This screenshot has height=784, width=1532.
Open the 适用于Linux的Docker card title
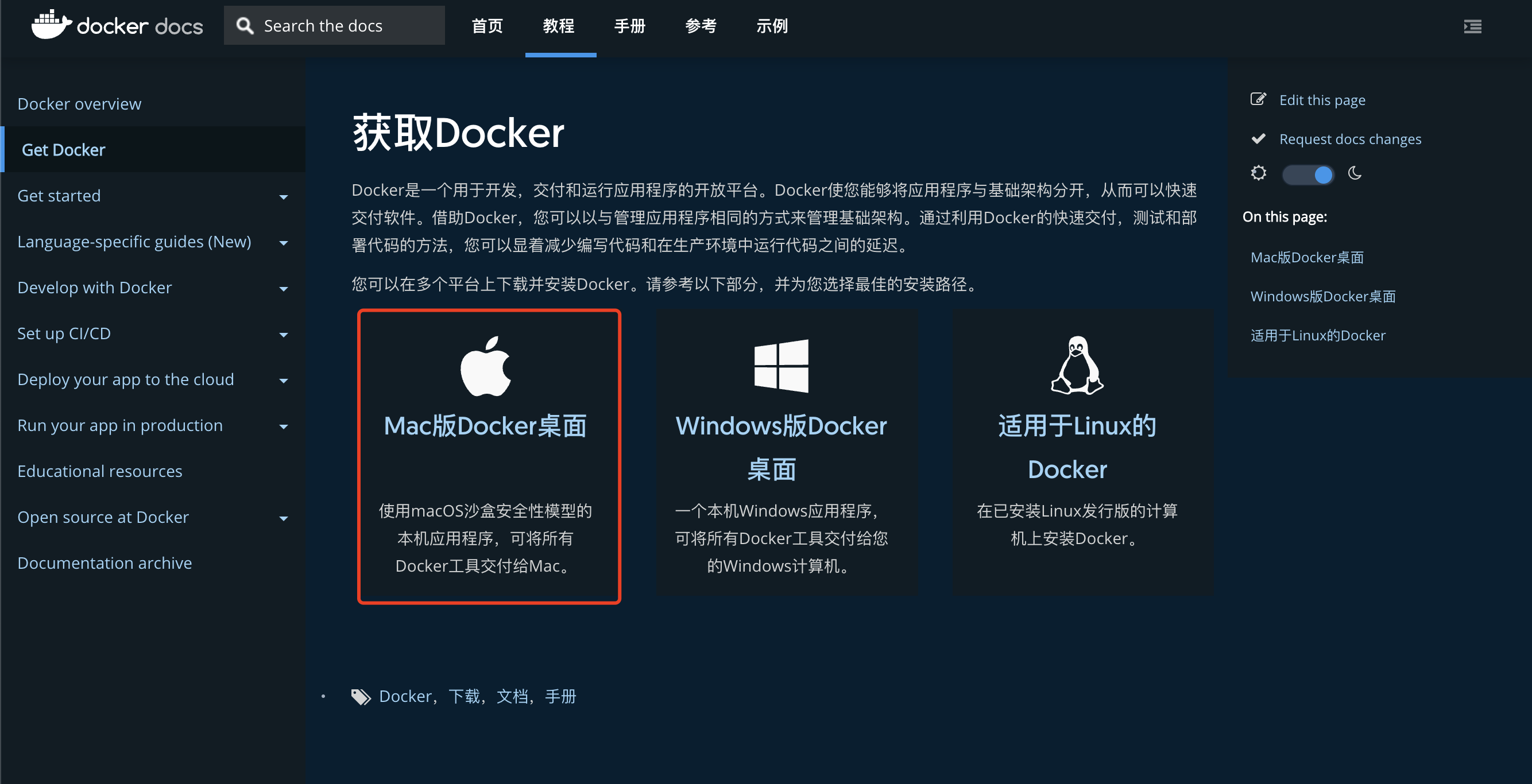click(1077, 448)
